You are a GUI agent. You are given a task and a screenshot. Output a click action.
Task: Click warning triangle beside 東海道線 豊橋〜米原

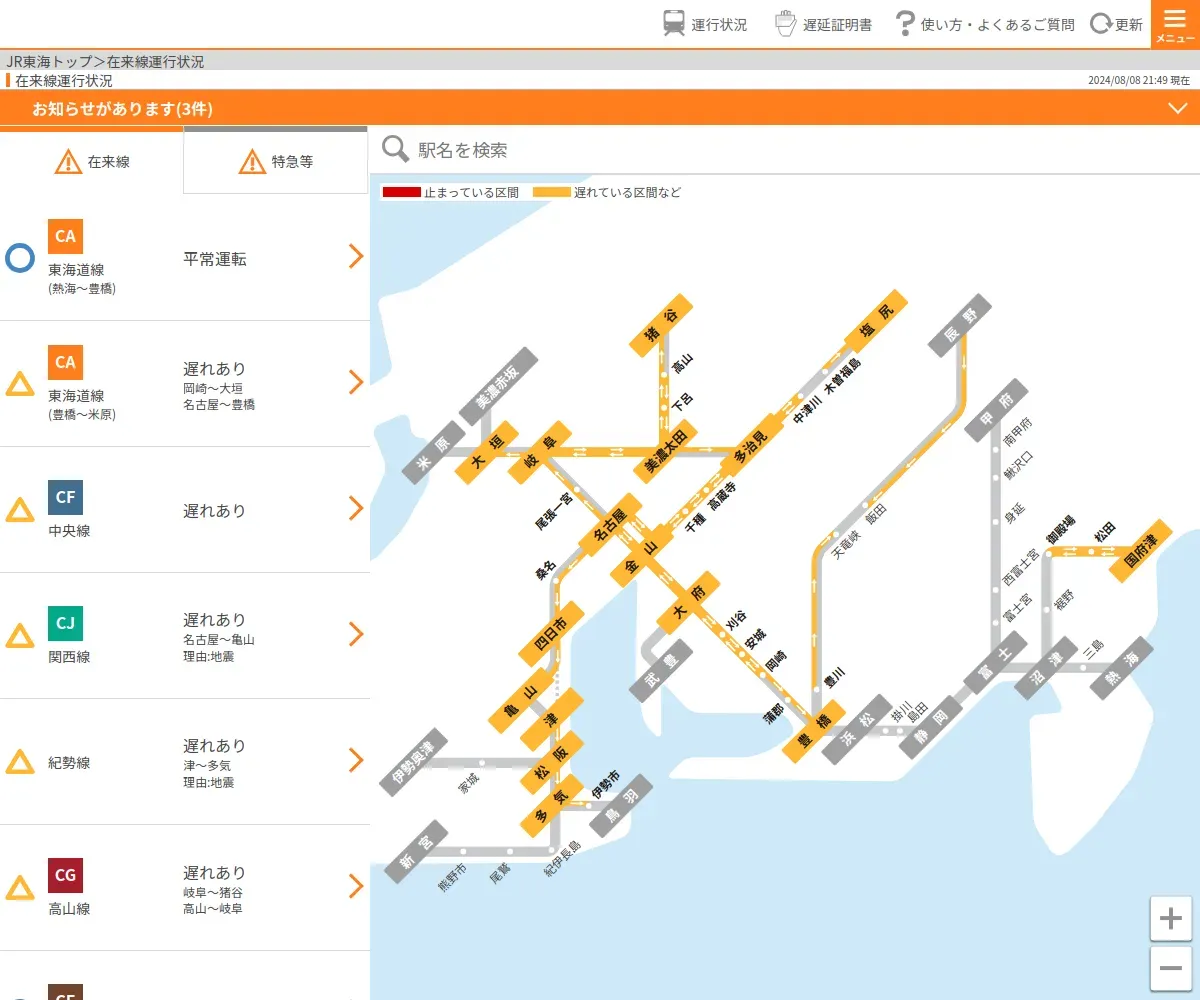tap(20, 384)
